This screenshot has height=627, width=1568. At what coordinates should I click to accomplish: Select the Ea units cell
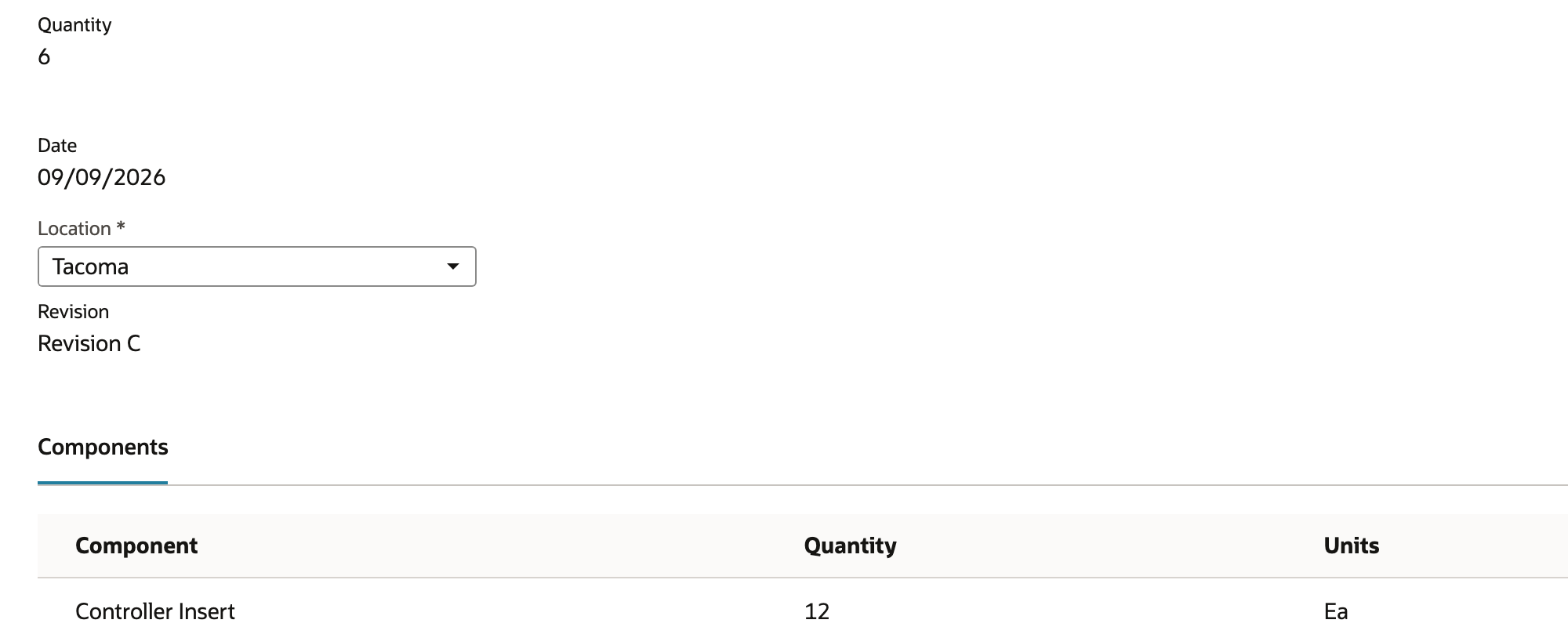click(x=1336, y=611)
